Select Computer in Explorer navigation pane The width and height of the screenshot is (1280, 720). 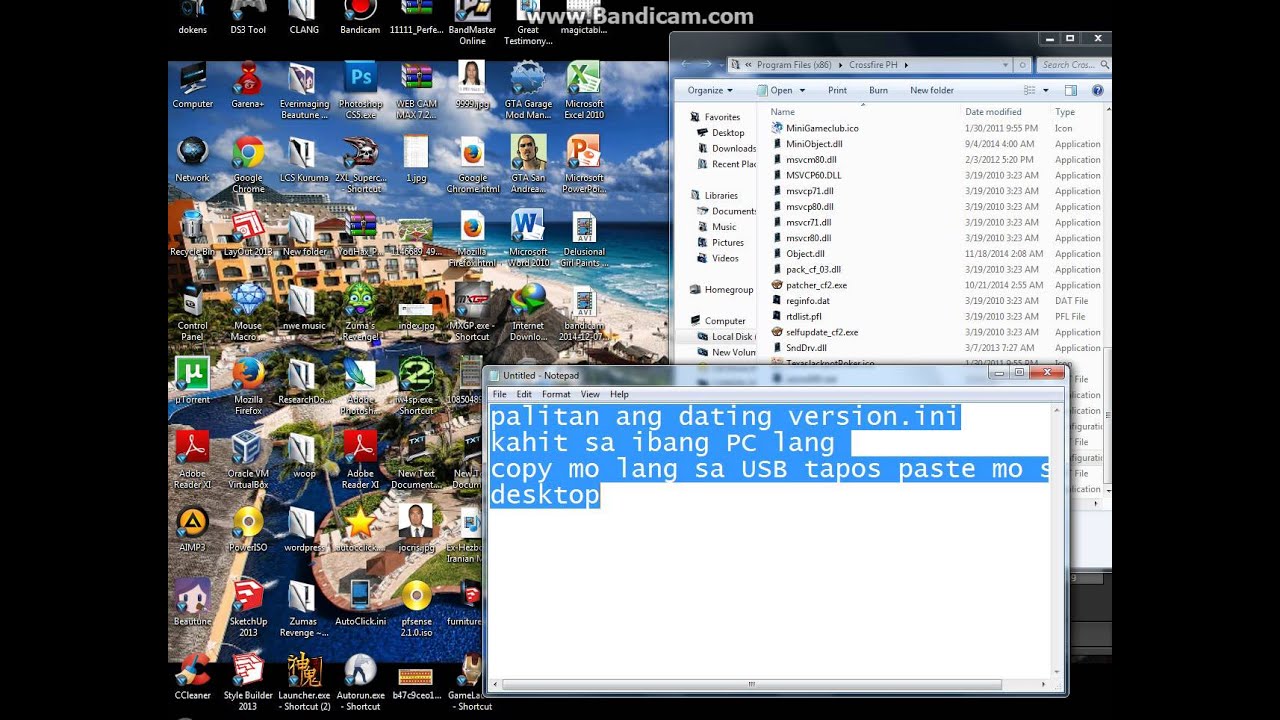(724, 321)
